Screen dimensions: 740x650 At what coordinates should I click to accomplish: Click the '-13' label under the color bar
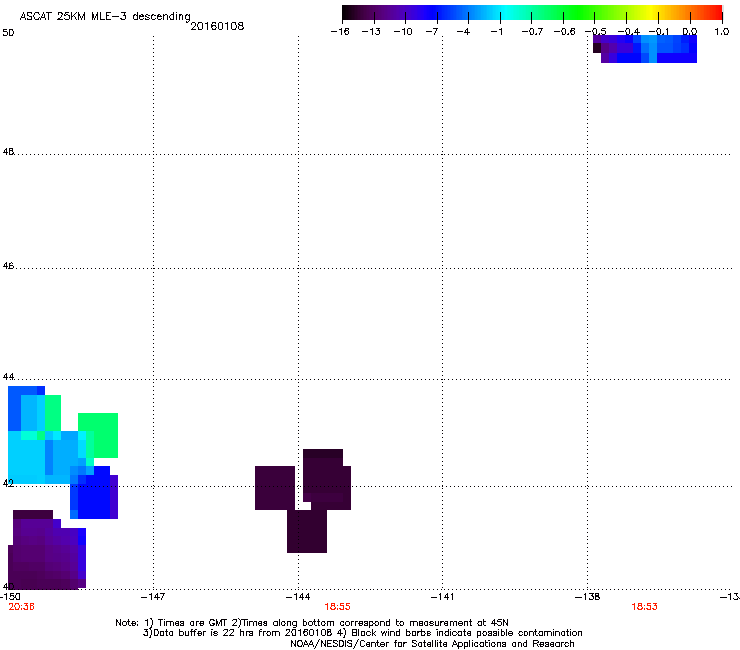tap(371, 32)
